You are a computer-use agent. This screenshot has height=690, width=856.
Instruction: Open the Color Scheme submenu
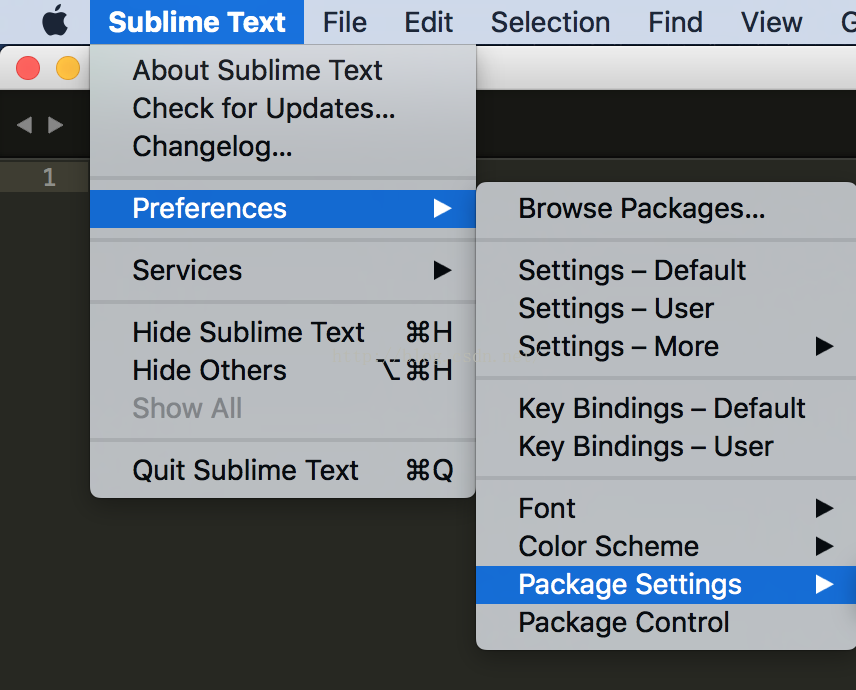click(666, 546)
